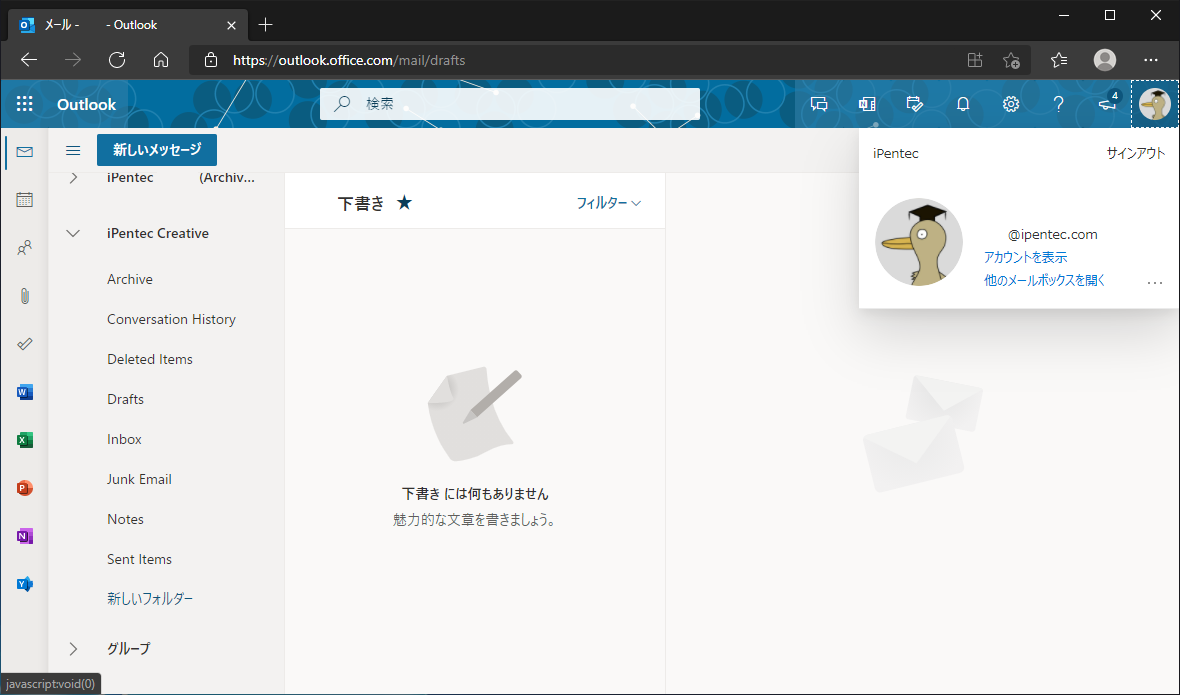The height and width of the screenshot is (695, 1180).
Task: Select the Drafts folder
Action: pos(125,399)
